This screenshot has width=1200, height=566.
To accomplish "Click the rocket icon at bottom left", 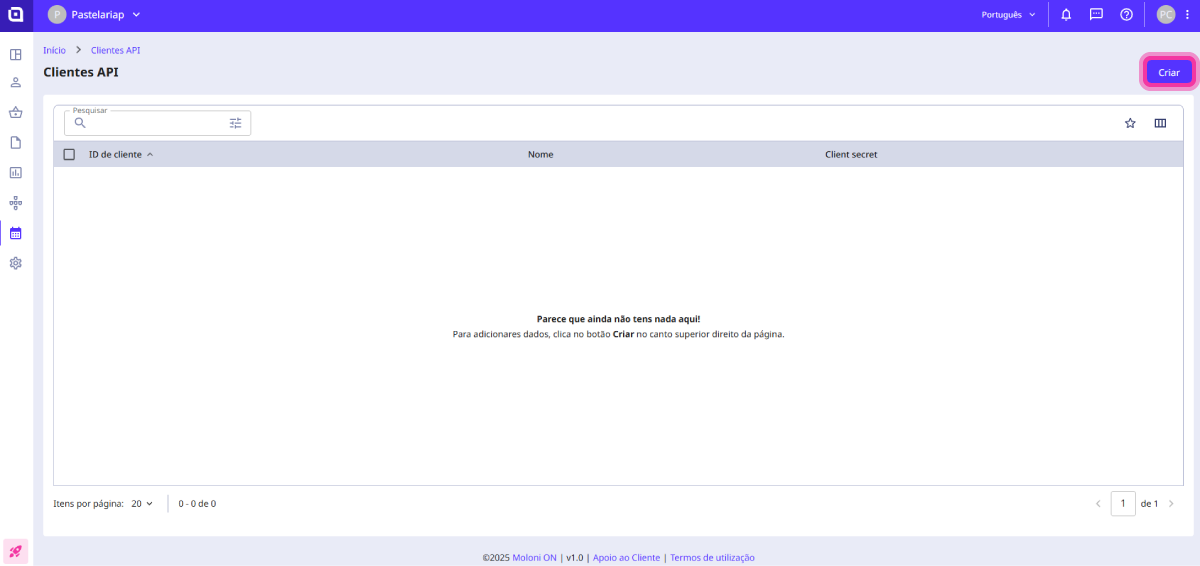I will tap(16, 551).
